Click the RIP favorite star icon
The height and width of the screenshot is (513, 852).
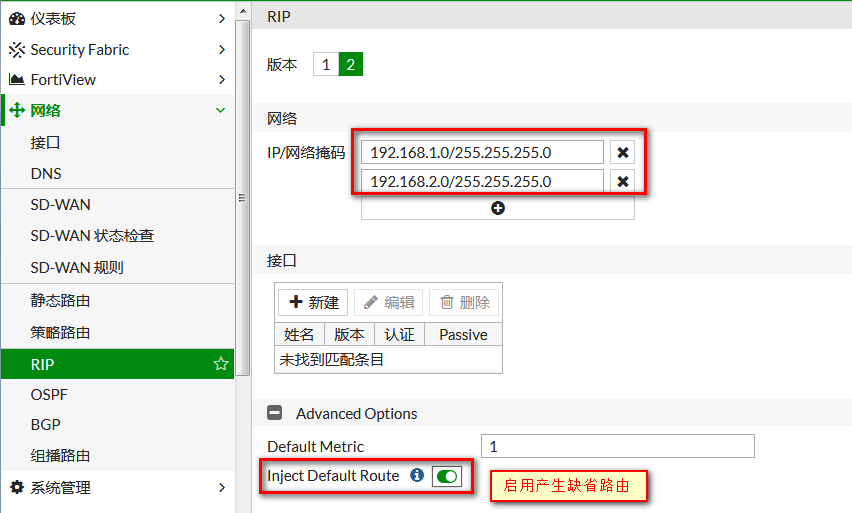pos(221,365)
